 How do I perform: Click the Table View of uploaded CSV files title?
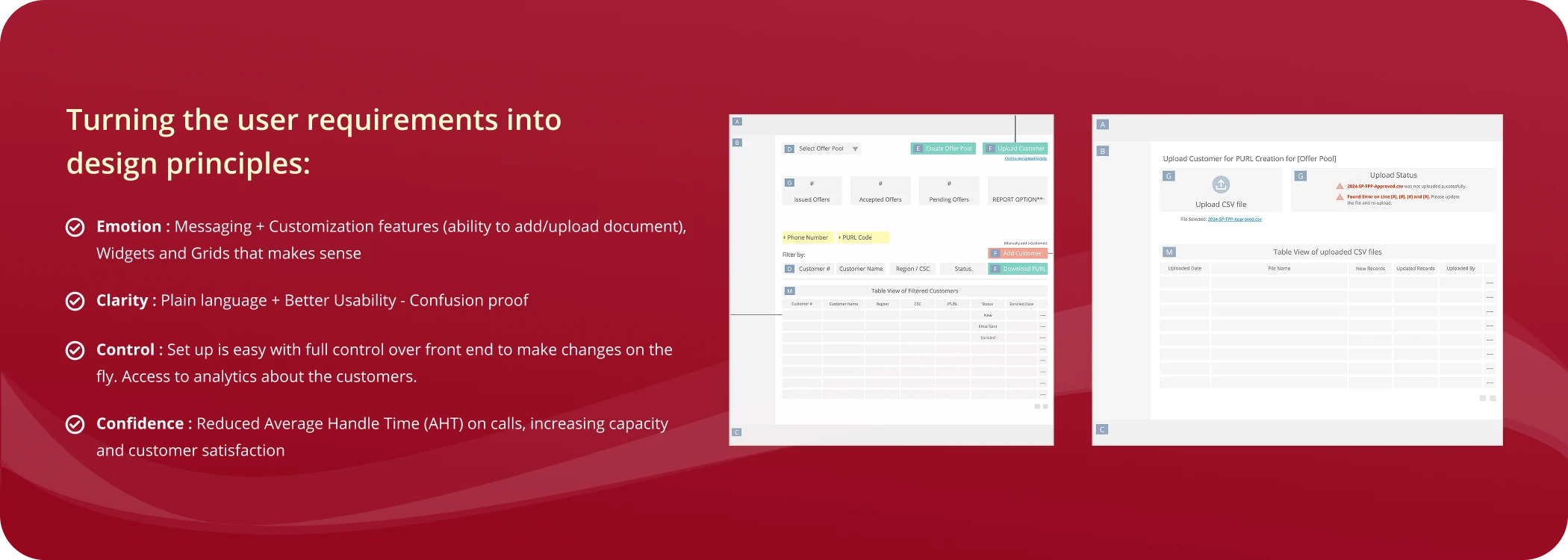click(x=1328, y=252)
